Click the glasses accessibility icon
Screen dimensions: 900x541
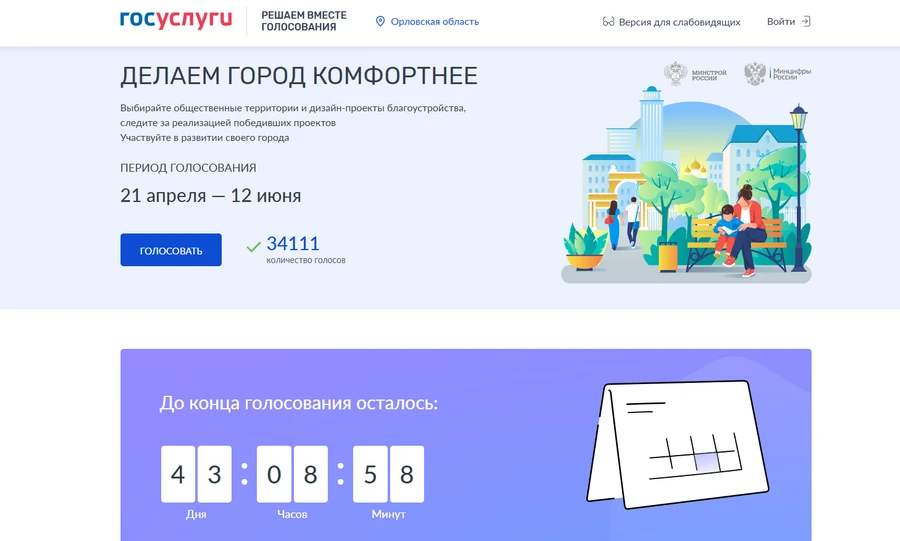pos(608,22)
